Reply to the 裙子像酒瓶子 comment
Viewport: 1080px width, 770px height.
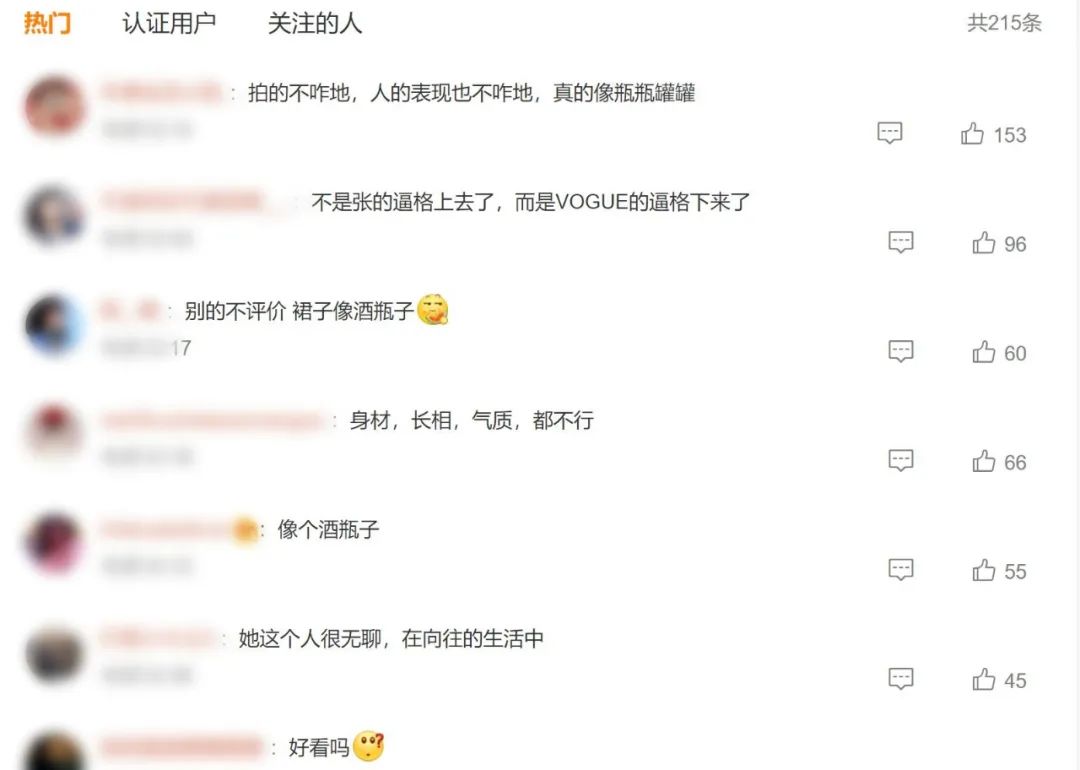[x=901, y=351]
